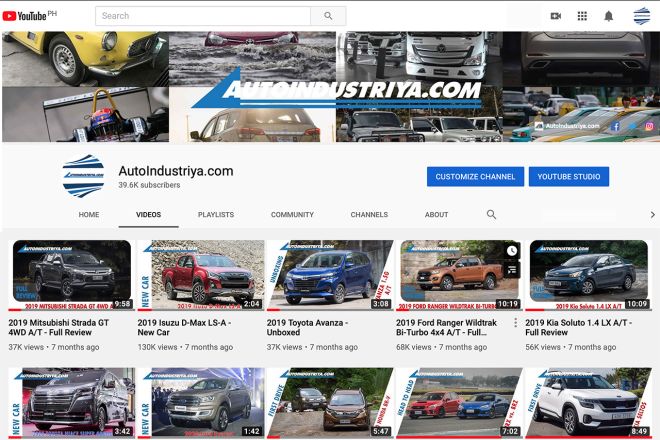The width and height of the screenshot is (660, 440).
Task: Switch to the PLAYLISTS tab
Action: coord(216,214)
